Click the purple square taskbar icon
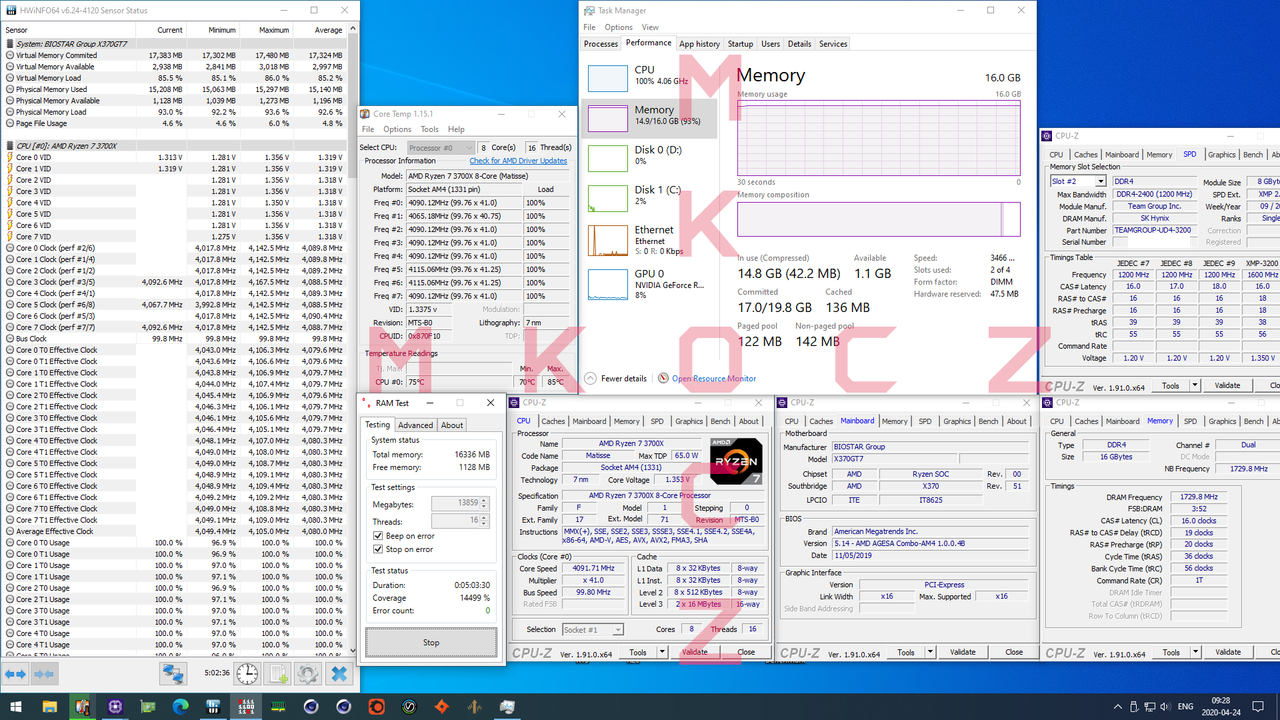 [115, 707]
